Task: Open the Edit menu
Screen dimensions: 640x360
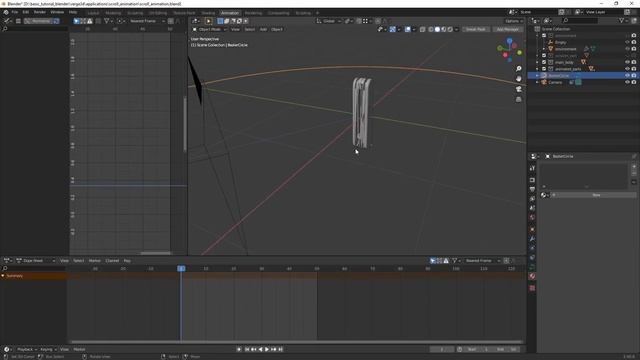Action: [26, 12]
